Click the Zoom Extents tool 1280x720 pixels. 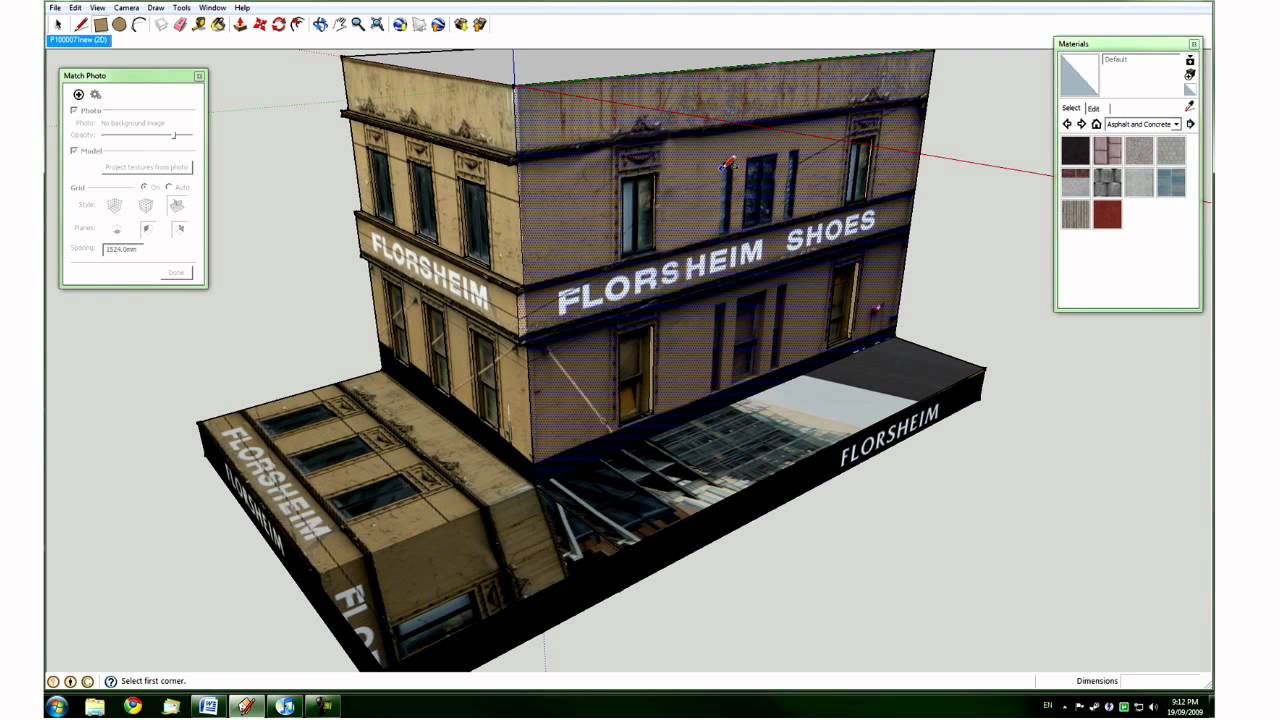pos(377,24)
